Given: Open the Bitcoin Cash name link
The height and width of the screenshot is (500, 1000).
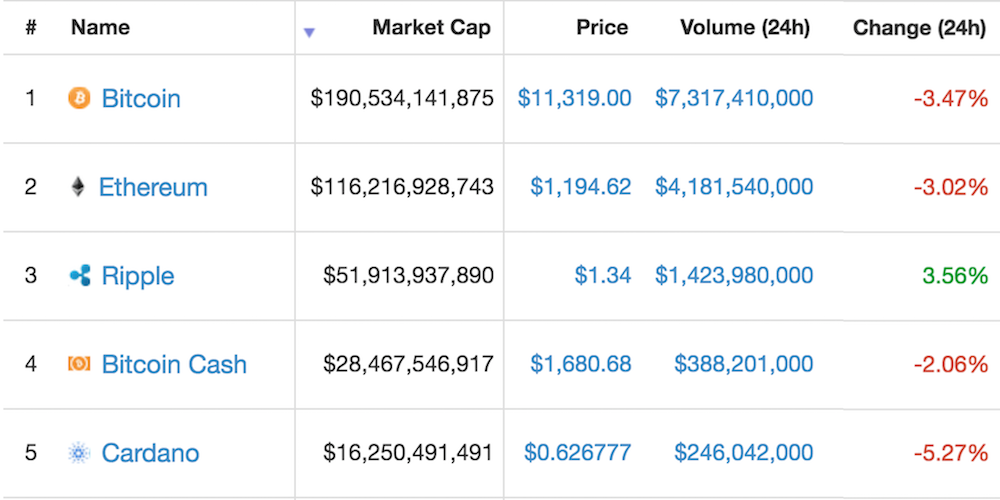Looking at the screenshot, I should 174,364.
